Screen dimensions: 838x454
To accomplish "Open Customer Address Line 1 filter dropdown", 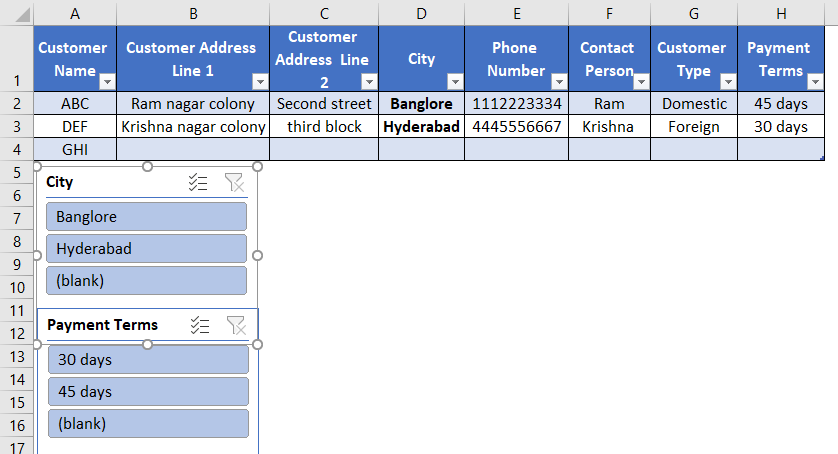I will click(260, 82).
